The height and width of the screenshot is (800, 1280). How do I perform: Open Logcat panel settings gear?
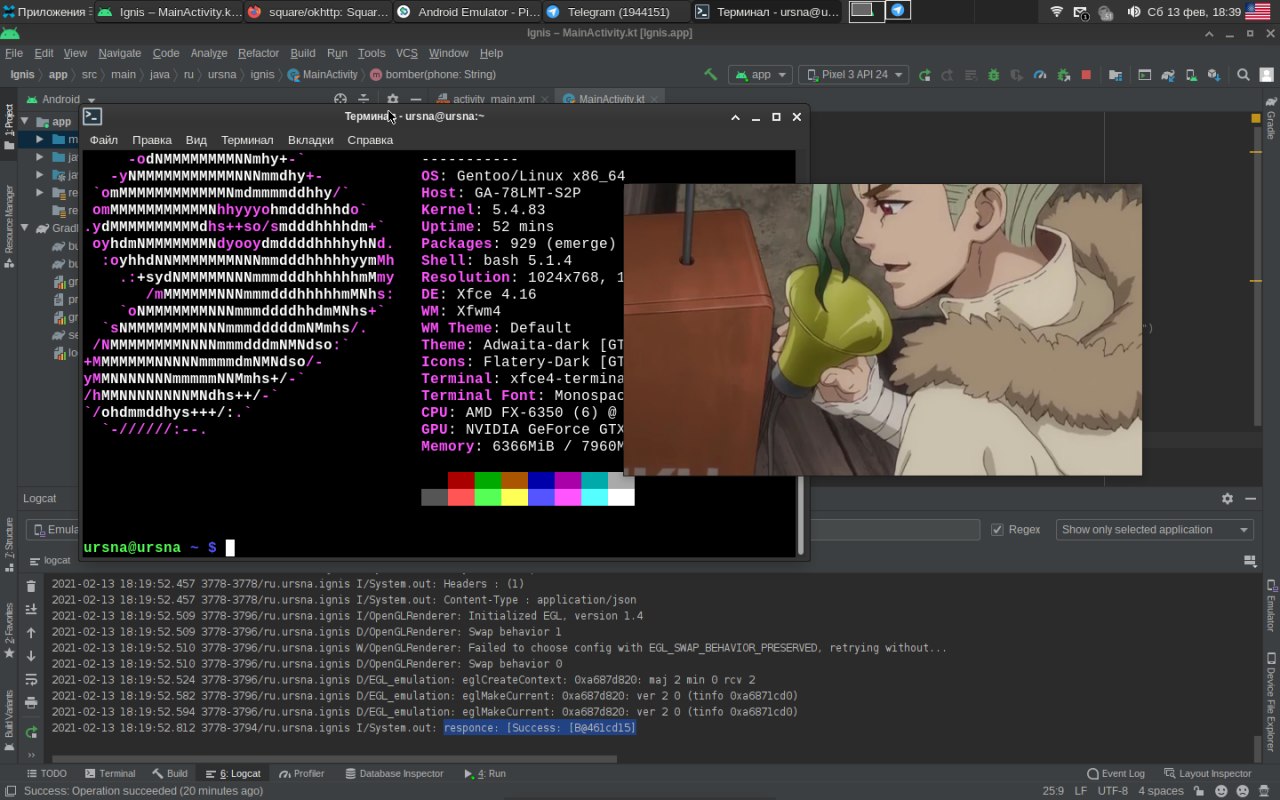1227,498
